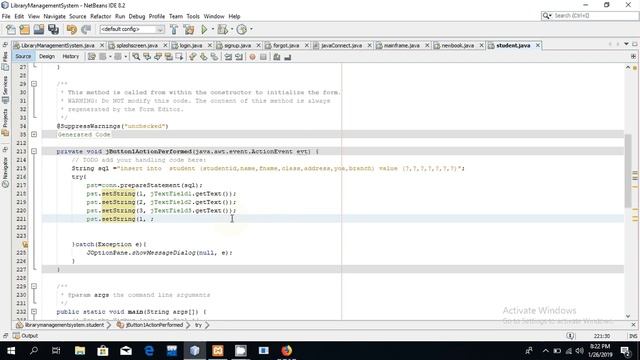Collapse the fold at line 29 comment
This screenshot has width=640, height=360.
(x=34, y=84)
